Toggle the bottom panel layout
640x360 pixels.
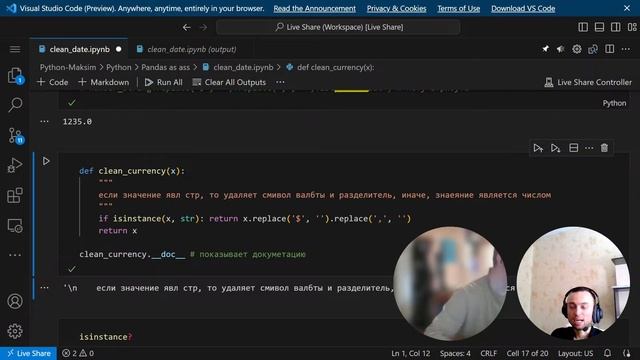coord(599,27)
